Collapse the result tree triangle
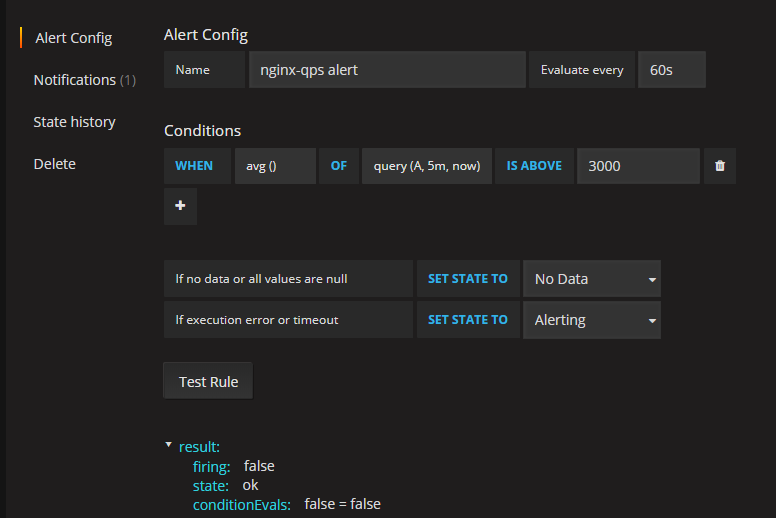This screenshot has width=776, height=518. click(168, 445)
